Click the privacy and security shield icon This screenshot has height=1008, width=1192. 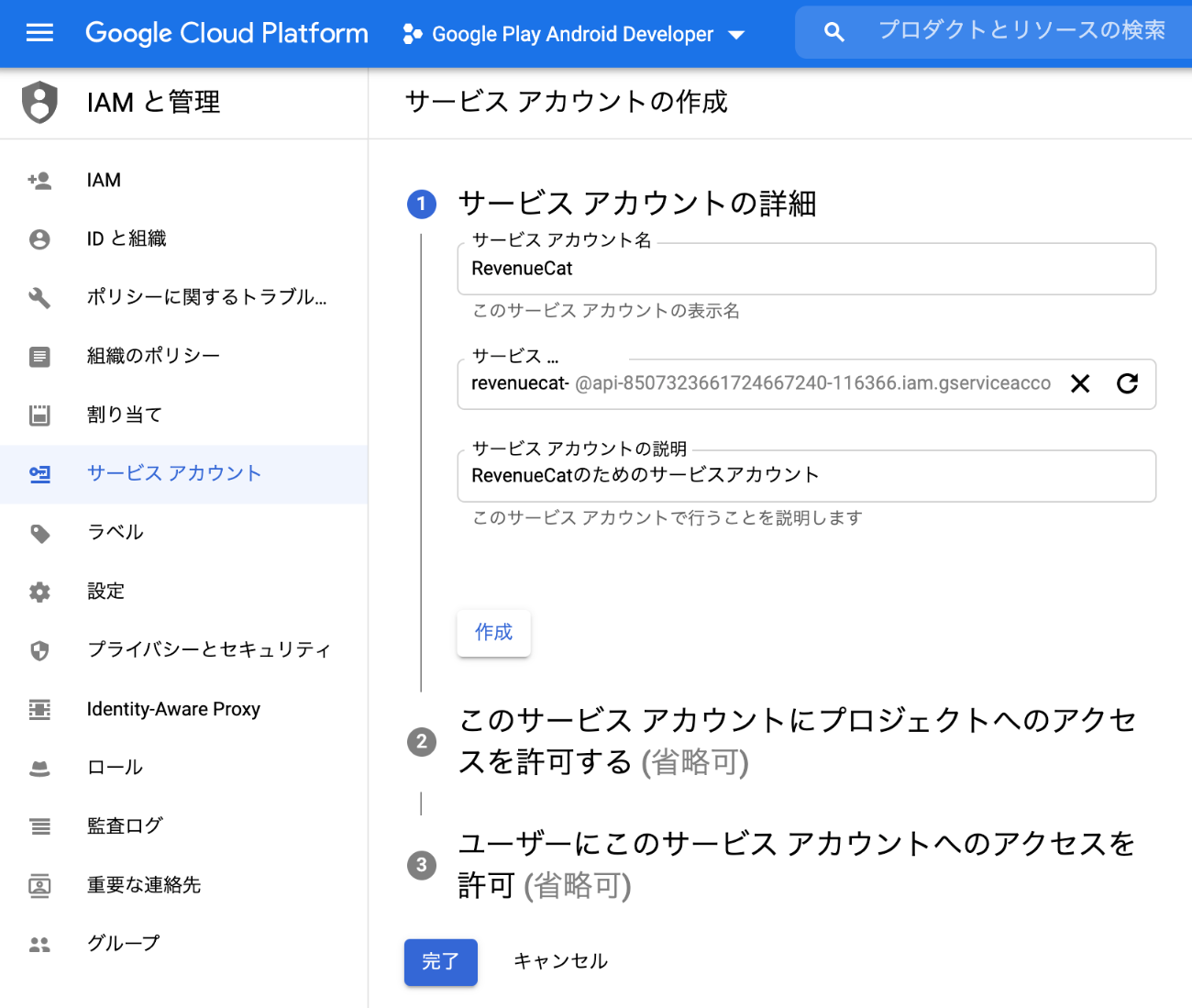pos(39,650)
